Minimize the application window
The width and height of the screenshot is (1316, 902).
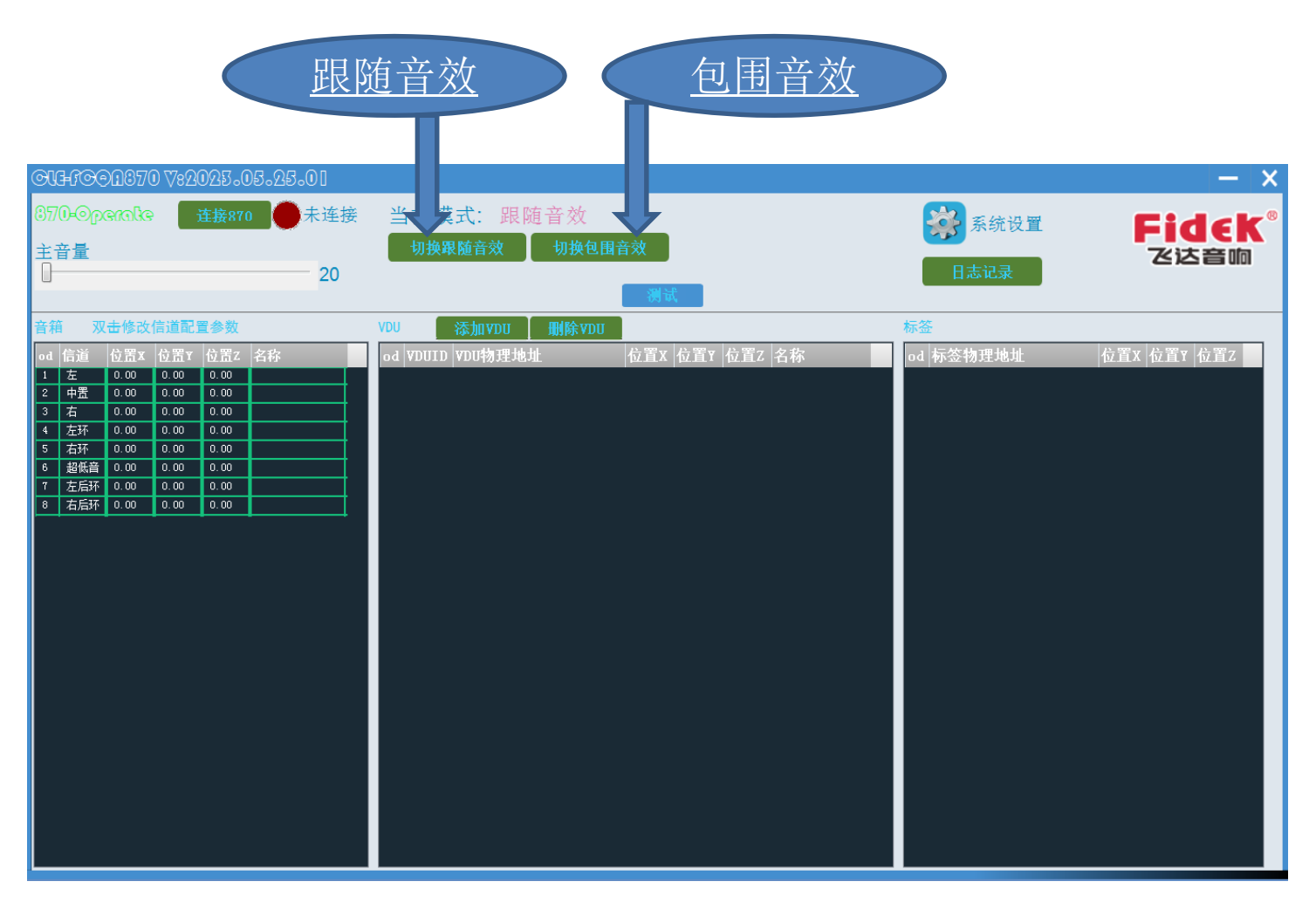click(1228, 178)
